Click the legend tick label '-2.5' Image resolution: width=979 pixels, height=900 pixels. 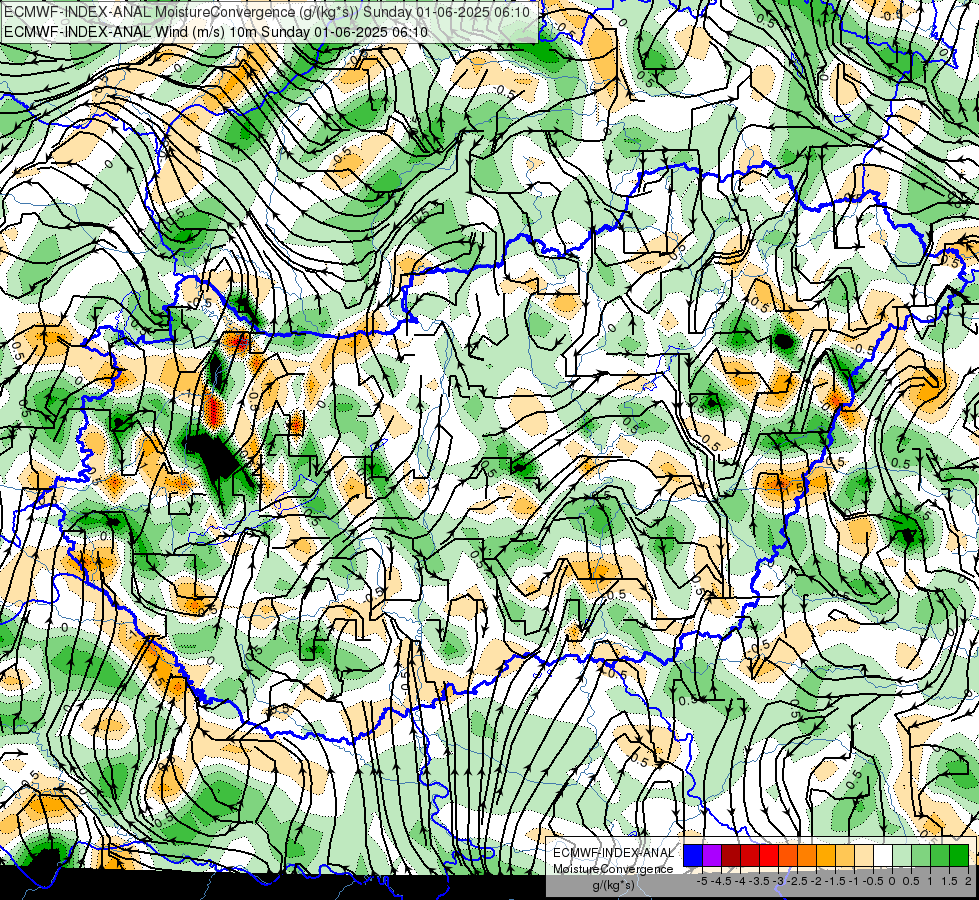797,881
